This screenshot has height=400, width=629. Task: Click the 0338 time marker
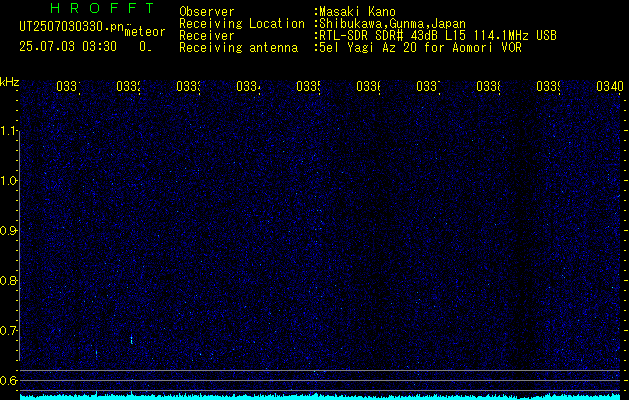pyautogui.click(x=488, y=86)
